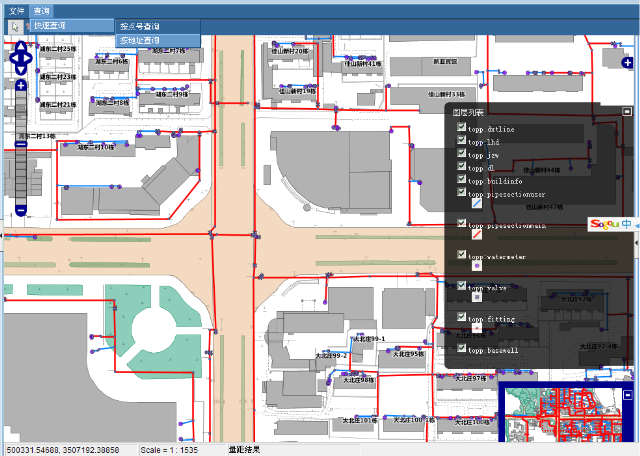Screen dimensions: 640x456
Task: Click the fitting legend symbol icon
Action: [476, 328]
